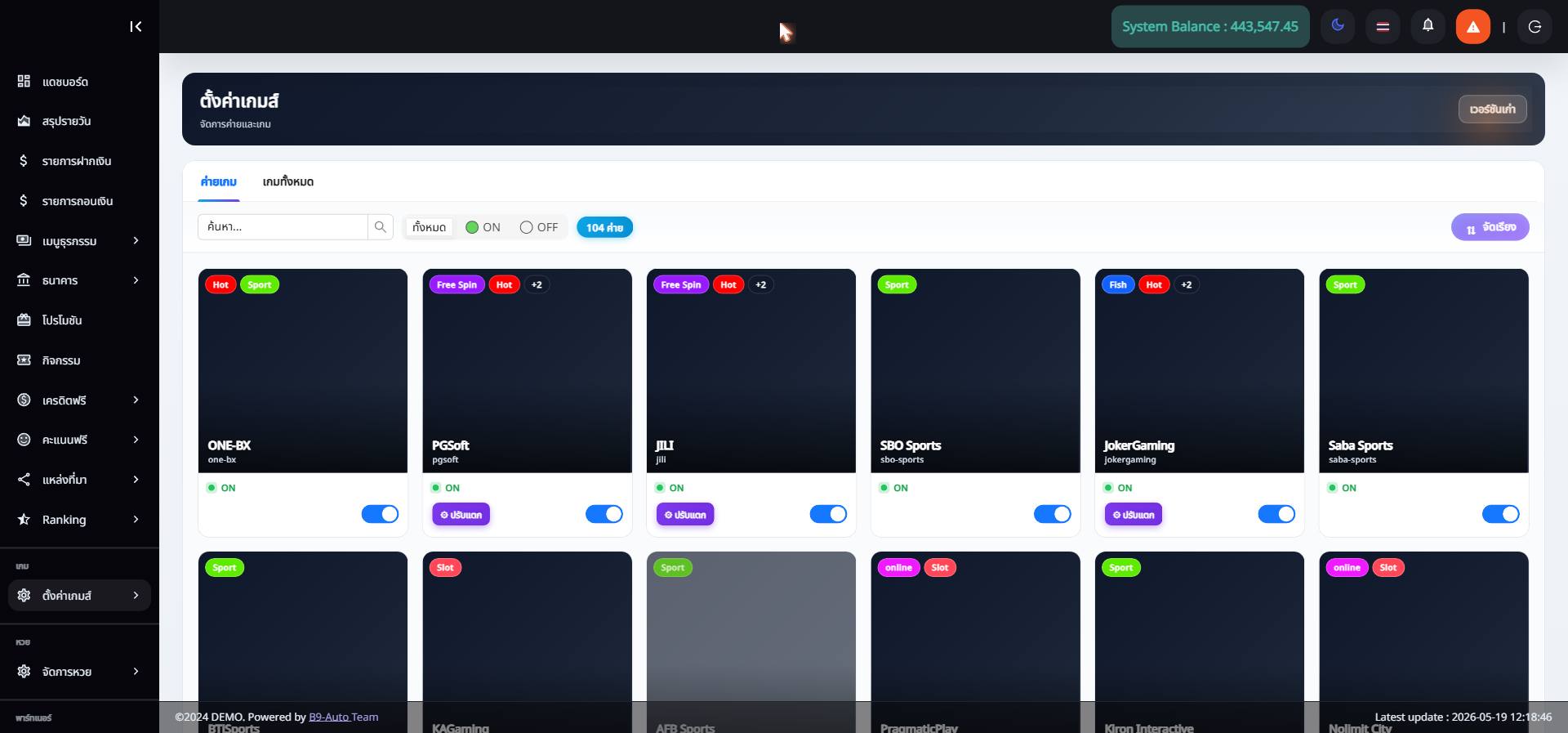Expand the ธนาคาร submenu chevron
The image size is (1568, 733).
(x=136, y=280)
